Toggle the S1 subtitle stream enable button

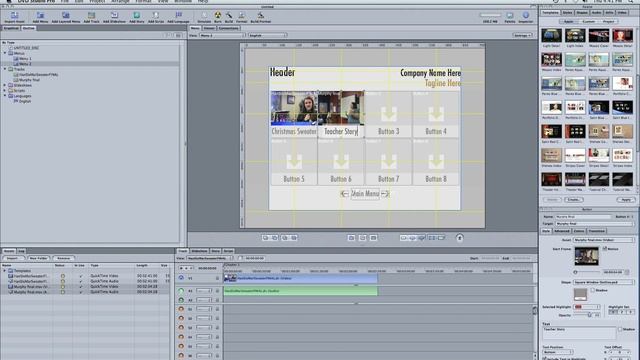click(181, 309)
